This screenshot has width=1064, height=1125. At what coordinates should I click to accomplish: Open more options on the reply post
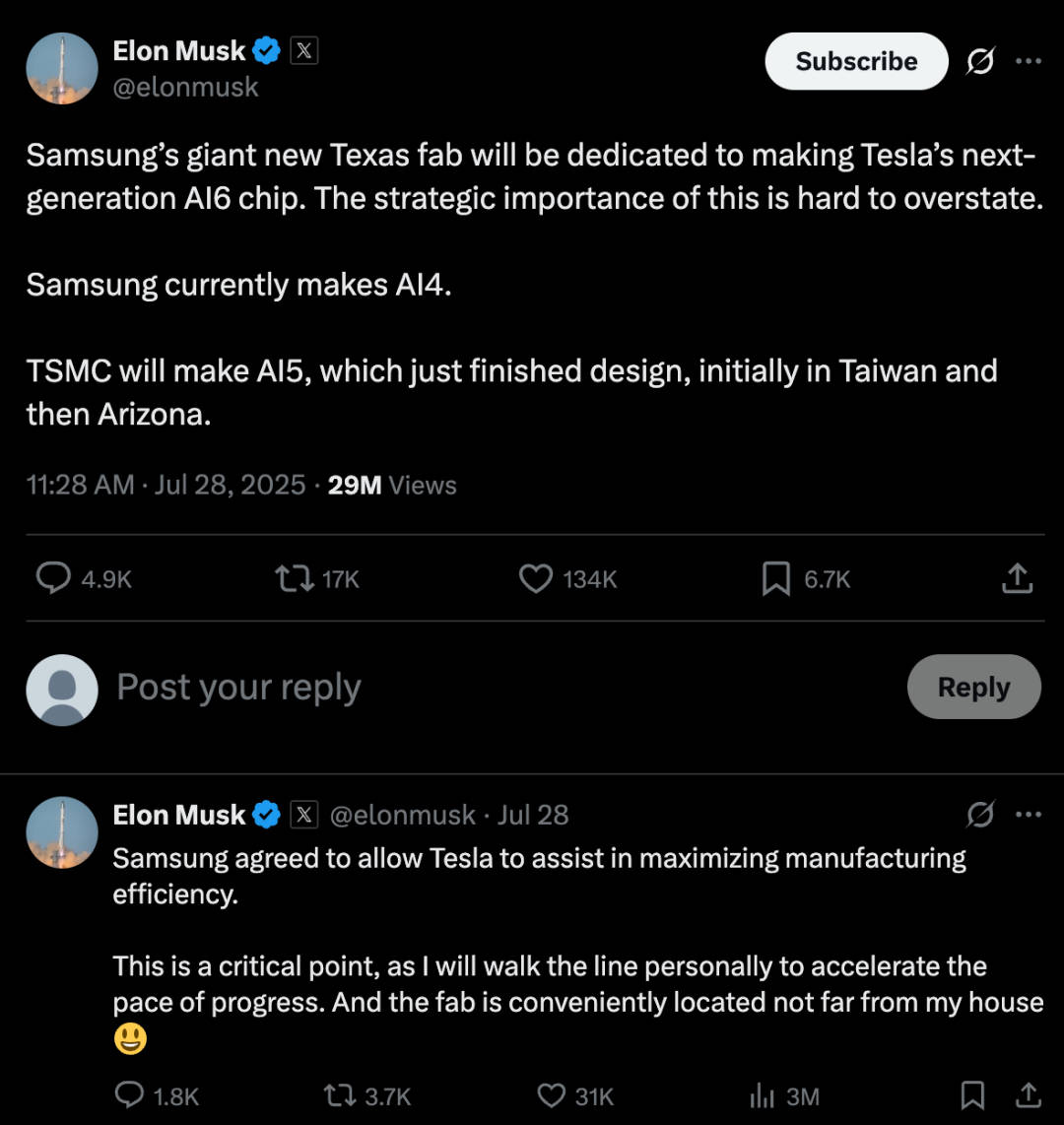point(1029,815)
